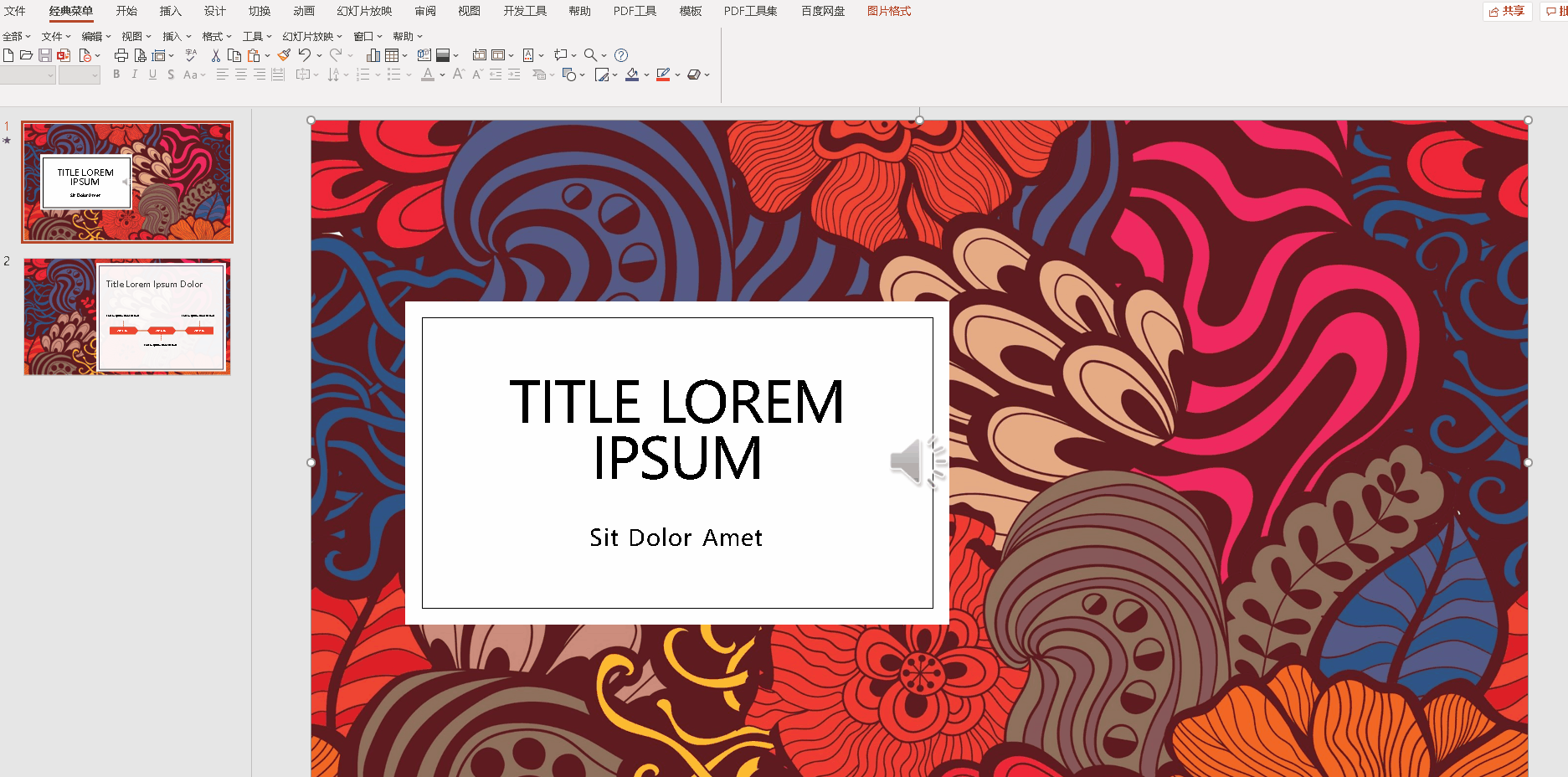Viewport: 1568px width, 777px height.
Task: Click the 共享 share button
Action: pyautogui.click(x=1507, y=11)
